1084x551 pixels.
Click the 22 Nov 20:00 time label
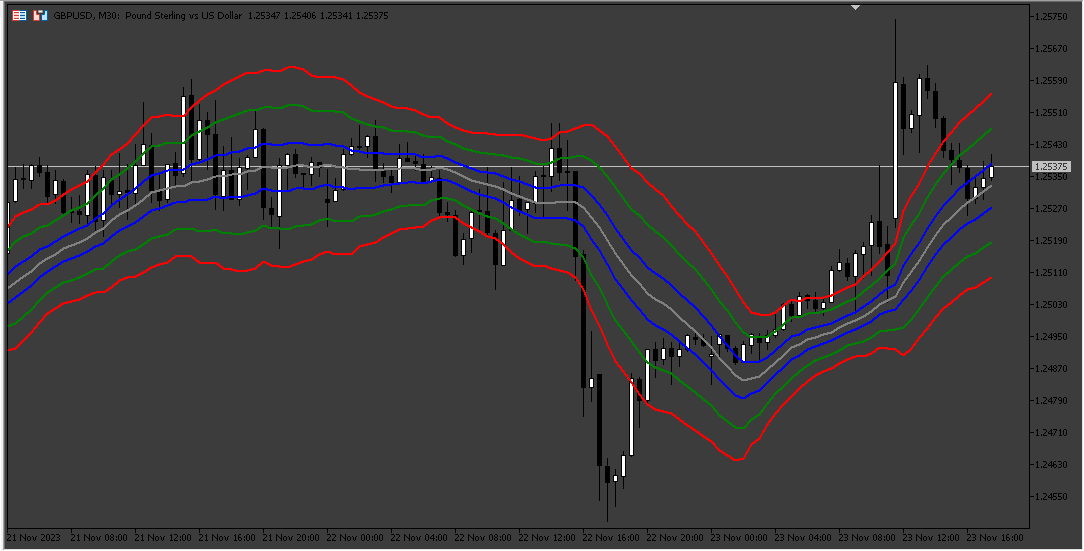pyautogui.click(x=675, y=538)
